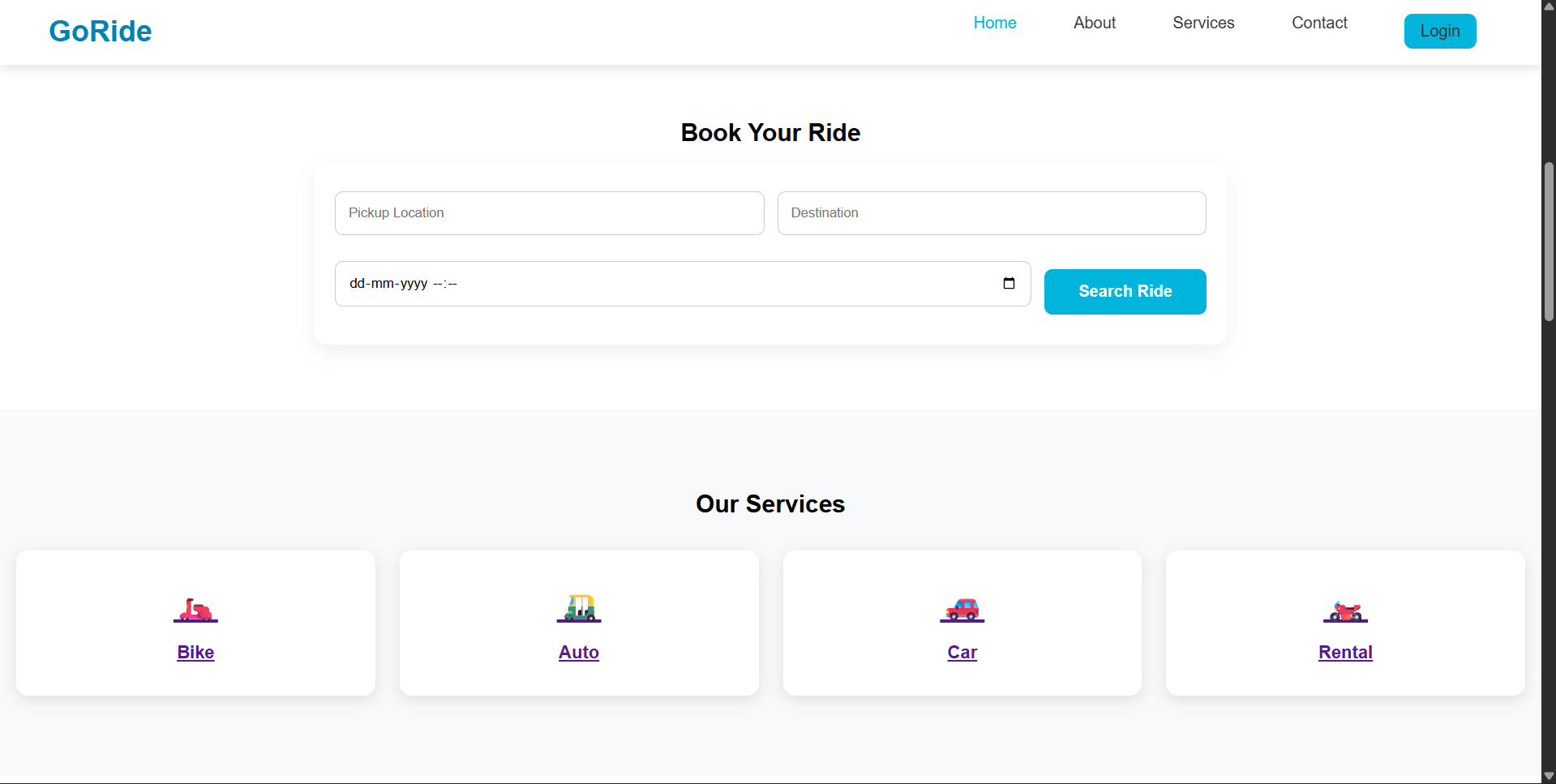Screen dimensions: 1556x784
Task: Focus the Pickup Location field
Action: pos(549,213)
